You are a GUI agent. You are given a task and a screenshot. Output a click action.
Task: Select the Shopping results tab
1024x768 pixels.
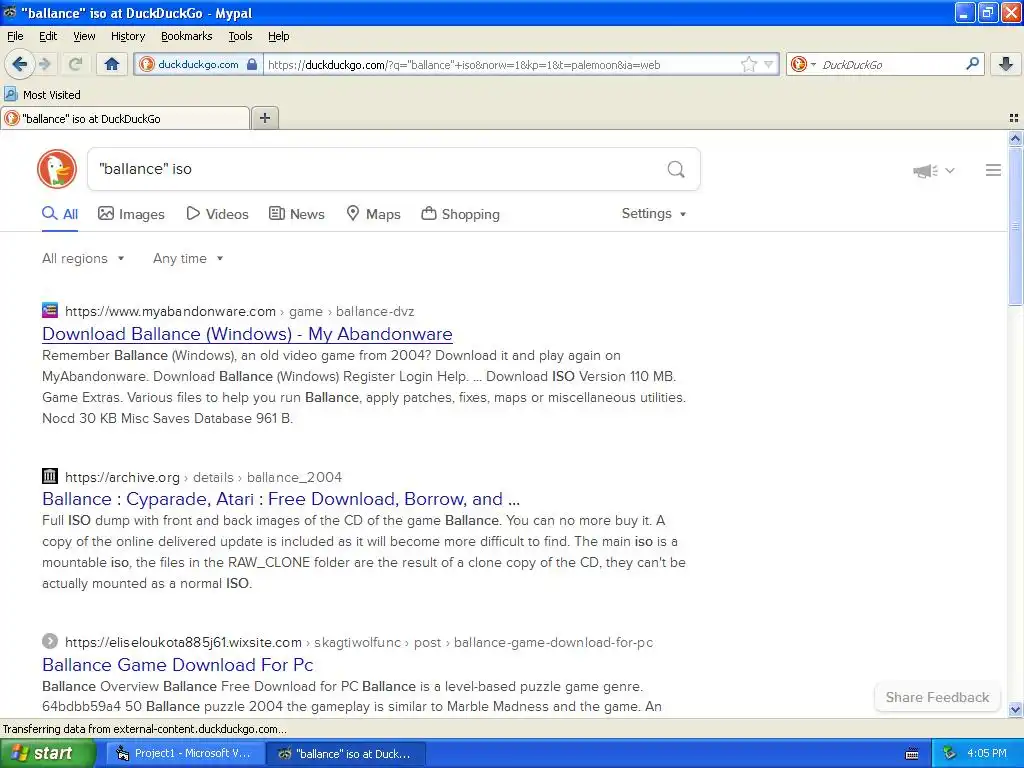click(x=460, y=214)
